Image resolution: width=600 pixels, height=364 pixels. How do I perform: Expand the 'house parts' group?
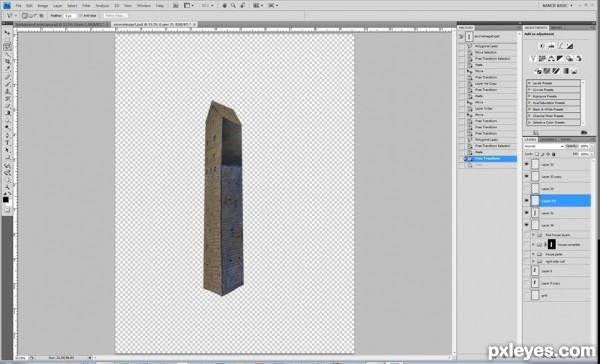pyautogui.click(x=533, y=254)
